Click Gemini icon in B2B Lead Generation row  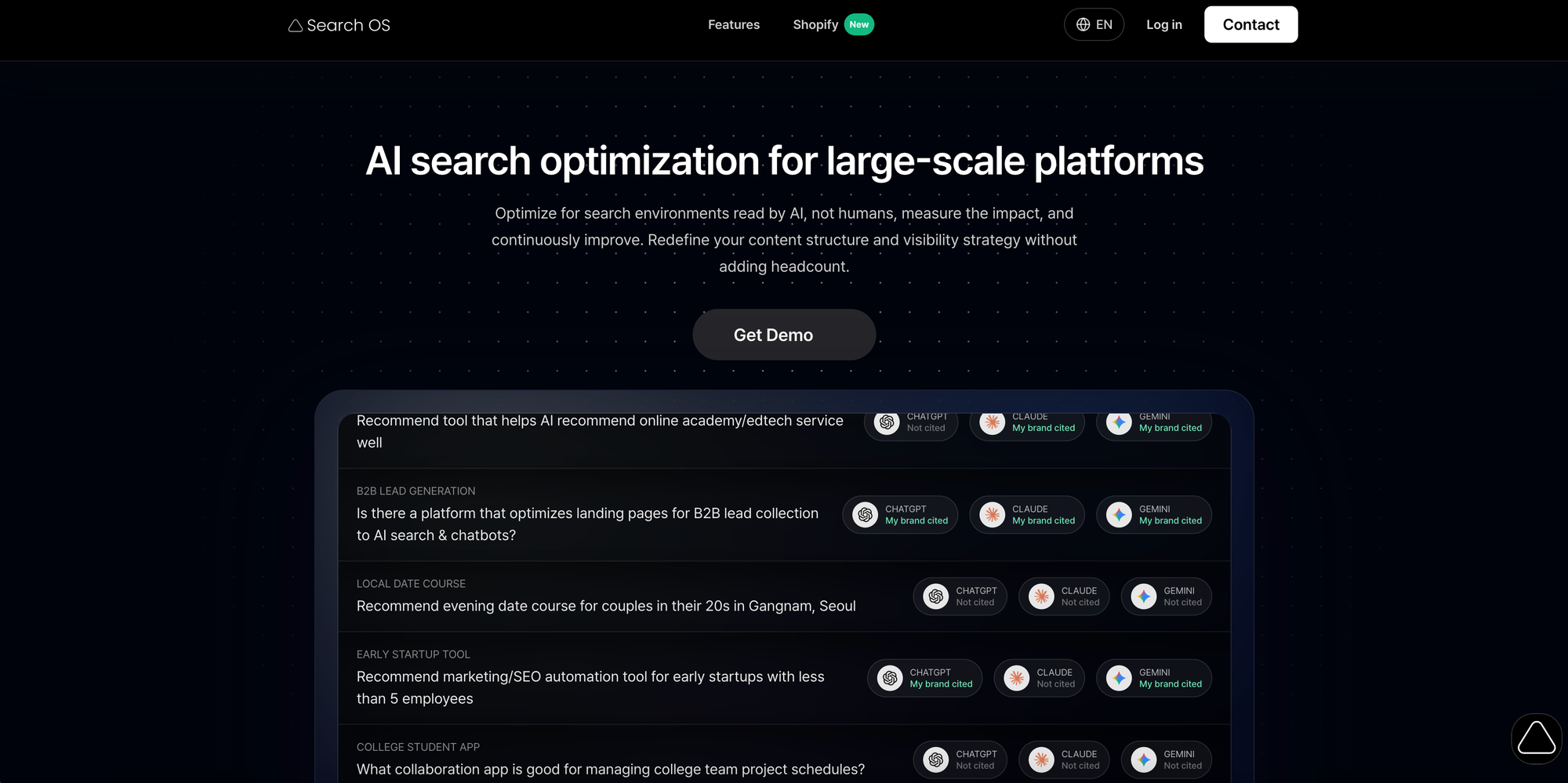[x=1119, y=515]
